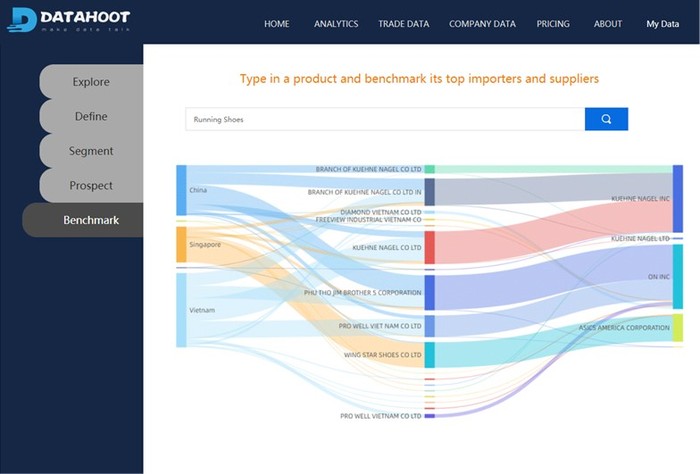Open TRADE DATA menu
This screenshot has height=474, width=700.
point(404,24)
